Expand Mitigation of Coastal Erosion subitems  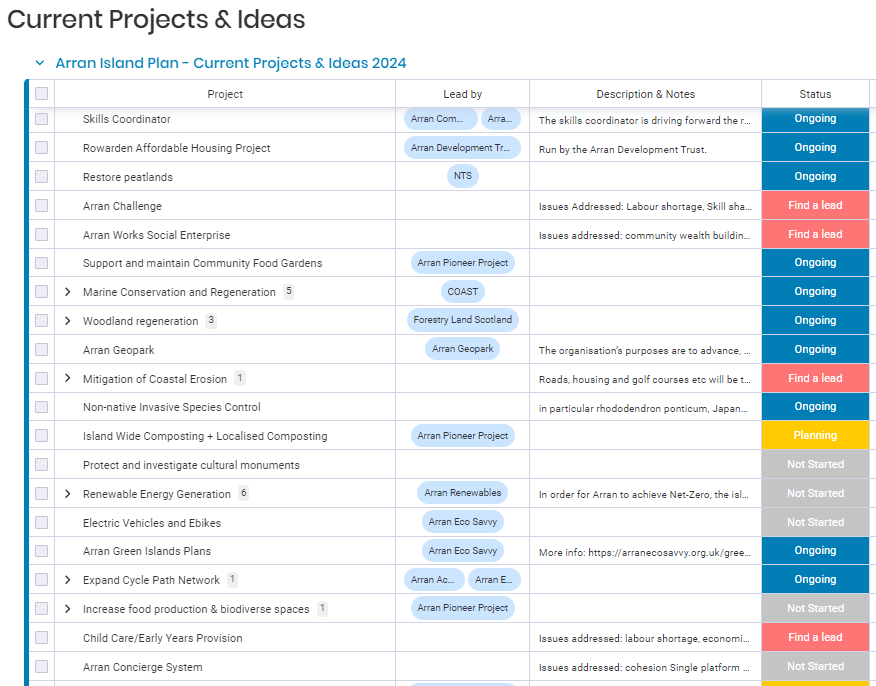68,379
